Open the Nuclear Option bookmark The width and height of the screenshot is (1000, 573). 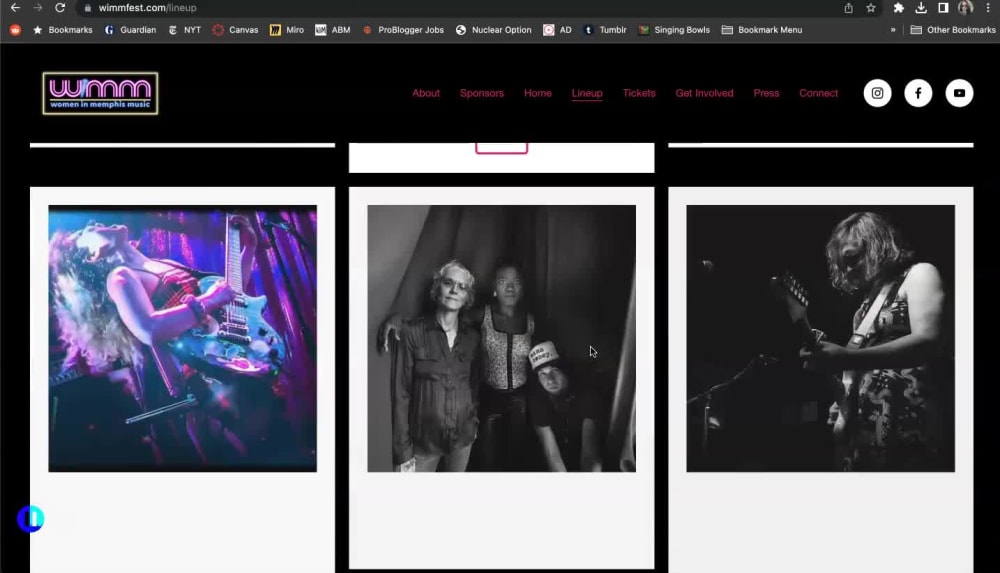494,30
